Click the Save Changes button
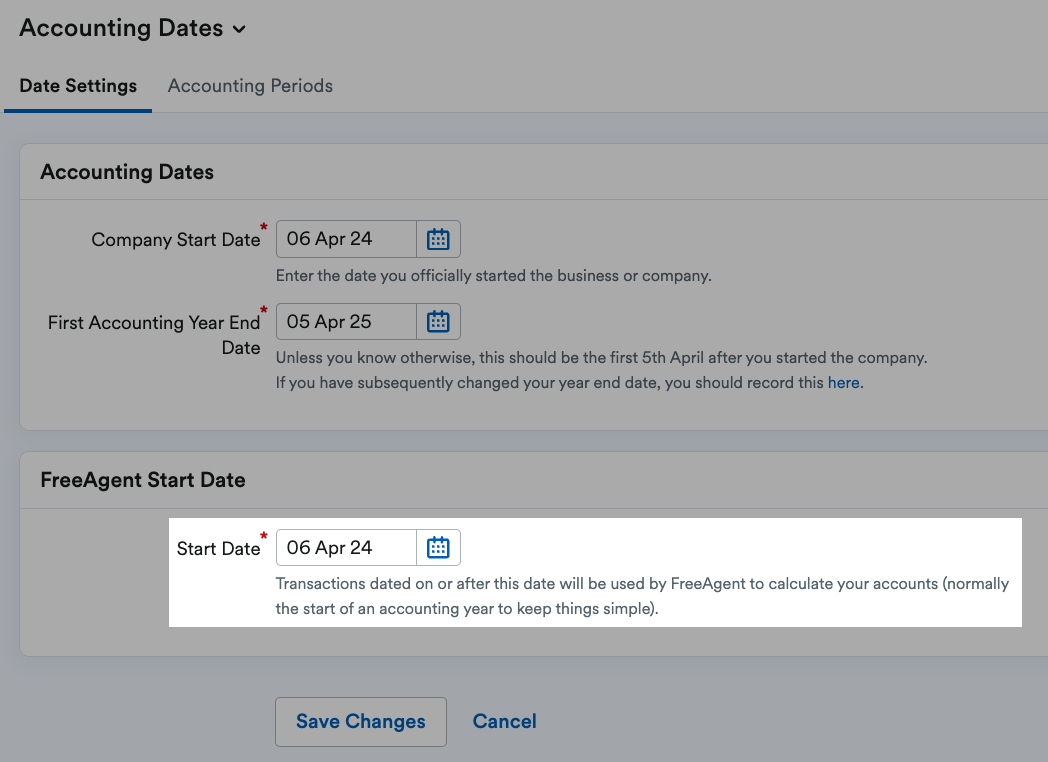This screenshot has height=762, width=1048. tap(361, 721)
